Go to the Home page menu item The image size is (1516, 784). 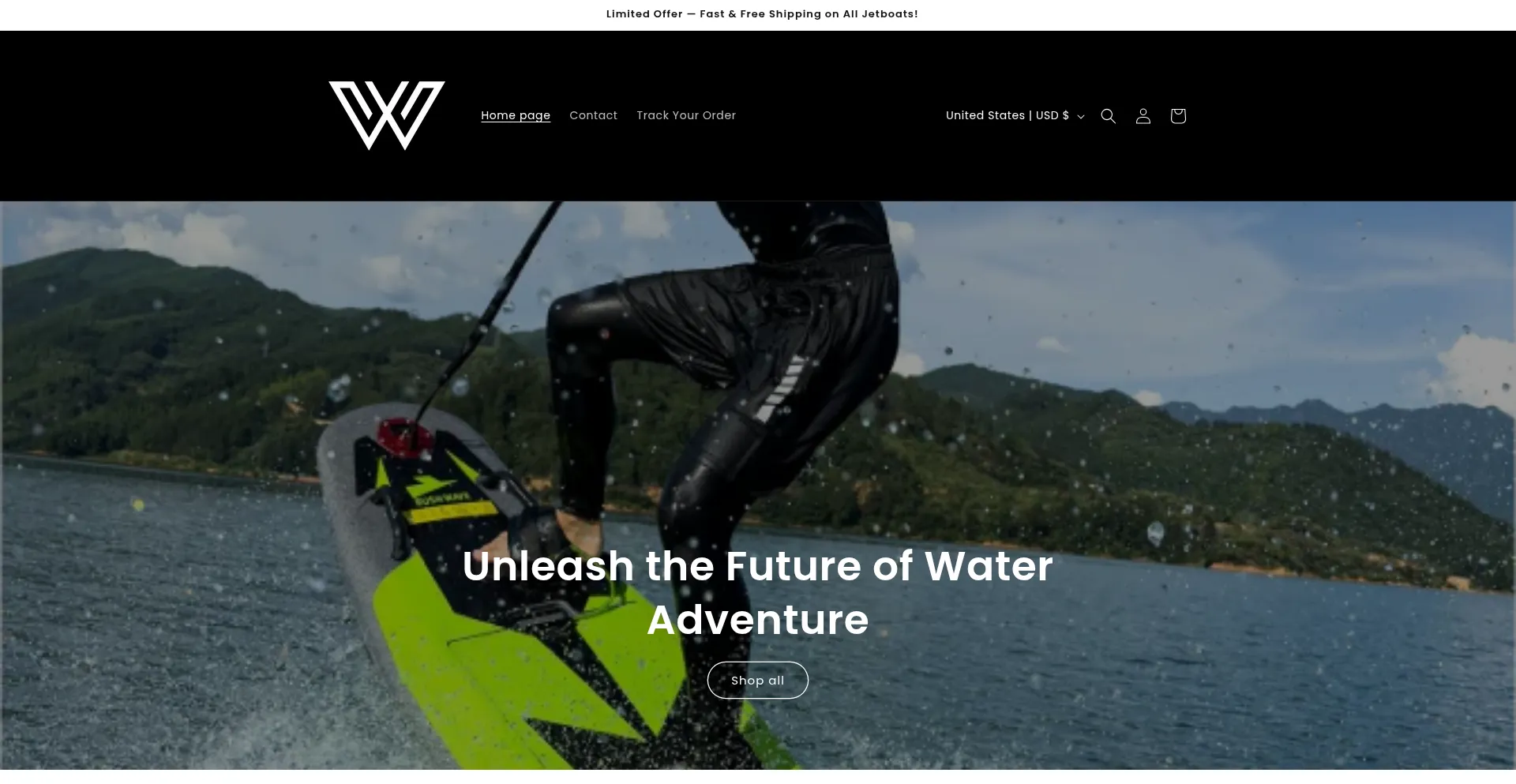516,115
